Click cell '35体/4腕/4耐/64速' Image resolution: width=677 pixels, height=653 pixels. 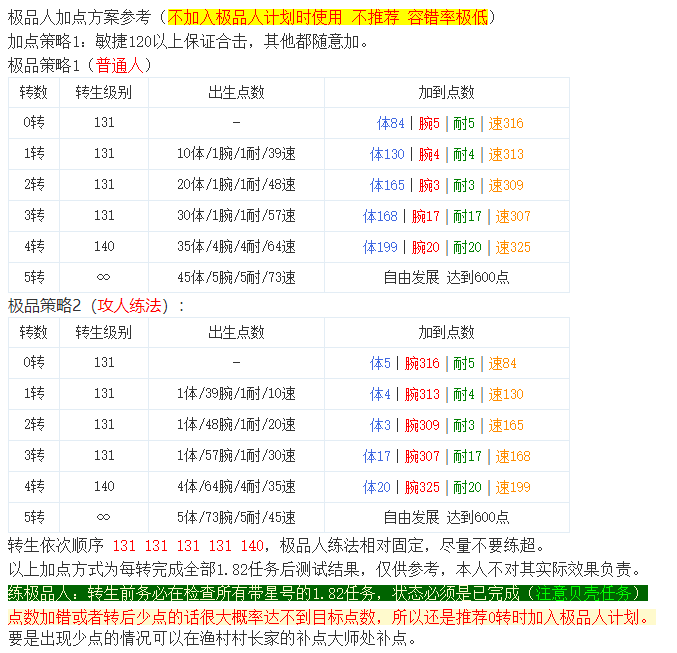click(x=236, y=247)
